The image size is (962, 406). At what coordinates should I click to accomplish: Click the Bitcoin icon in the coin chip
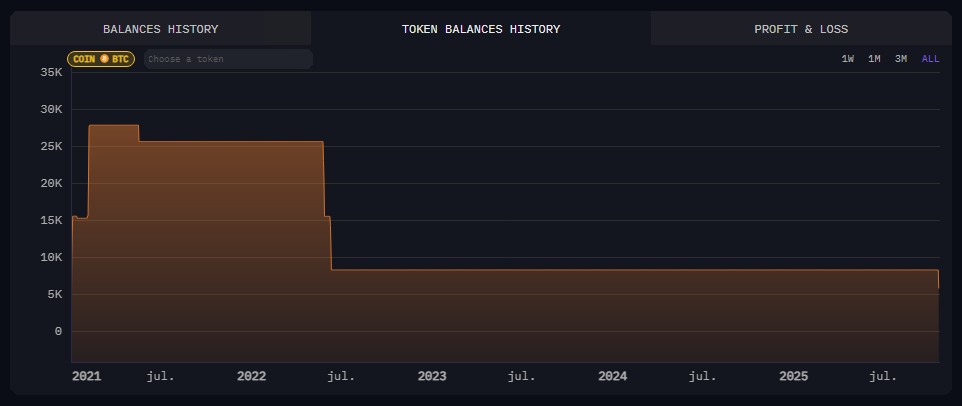[104, 59]
